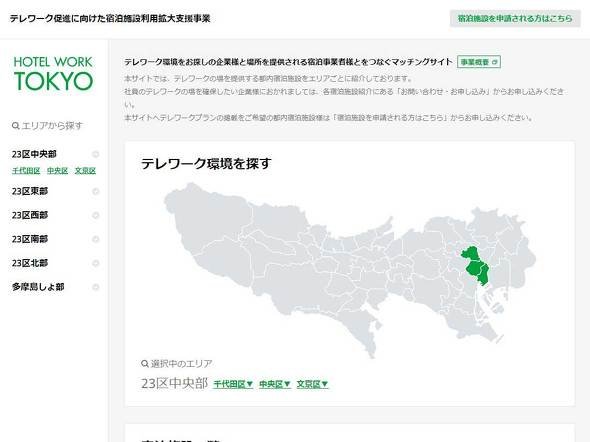This screenshot has width=590, height=442.
Task: Open the 文京区 link in sidebar
Action: [85, 171]
